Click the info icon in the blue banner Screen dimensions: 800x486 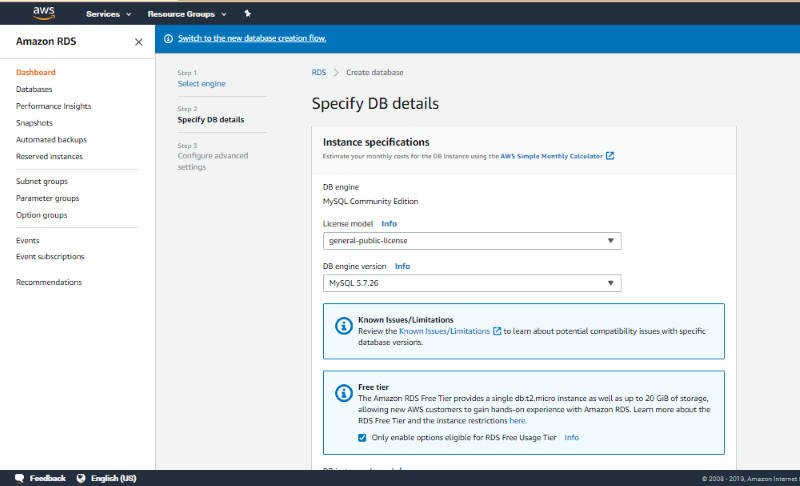tap(168, 38)
